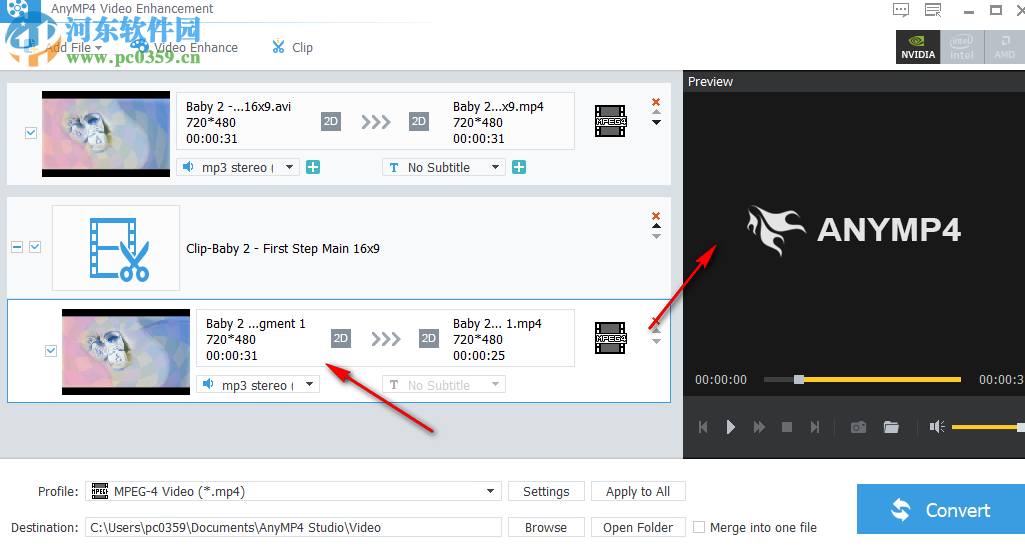Remove Baby 2 avi file with red X

pyautogui.click(x=656, y=102)
